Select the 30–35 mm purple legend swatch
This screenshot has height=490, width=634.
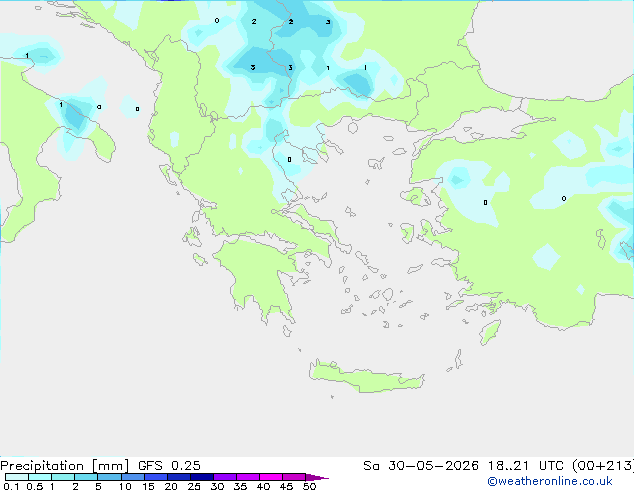coord(225,477)
